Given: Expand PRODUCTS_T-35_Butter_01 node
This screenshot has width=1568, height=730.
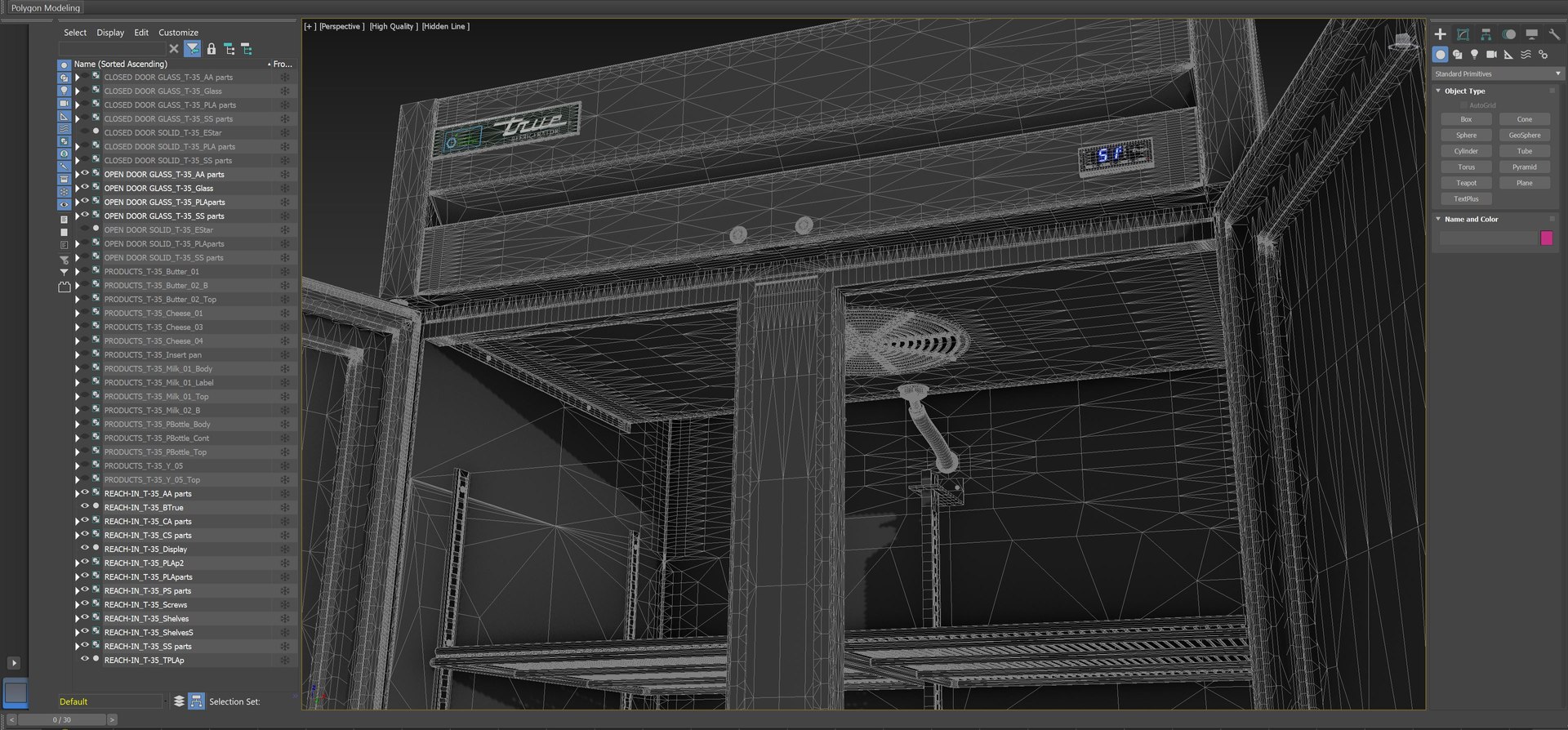Looking at the screenshot, I should (78, 271).
